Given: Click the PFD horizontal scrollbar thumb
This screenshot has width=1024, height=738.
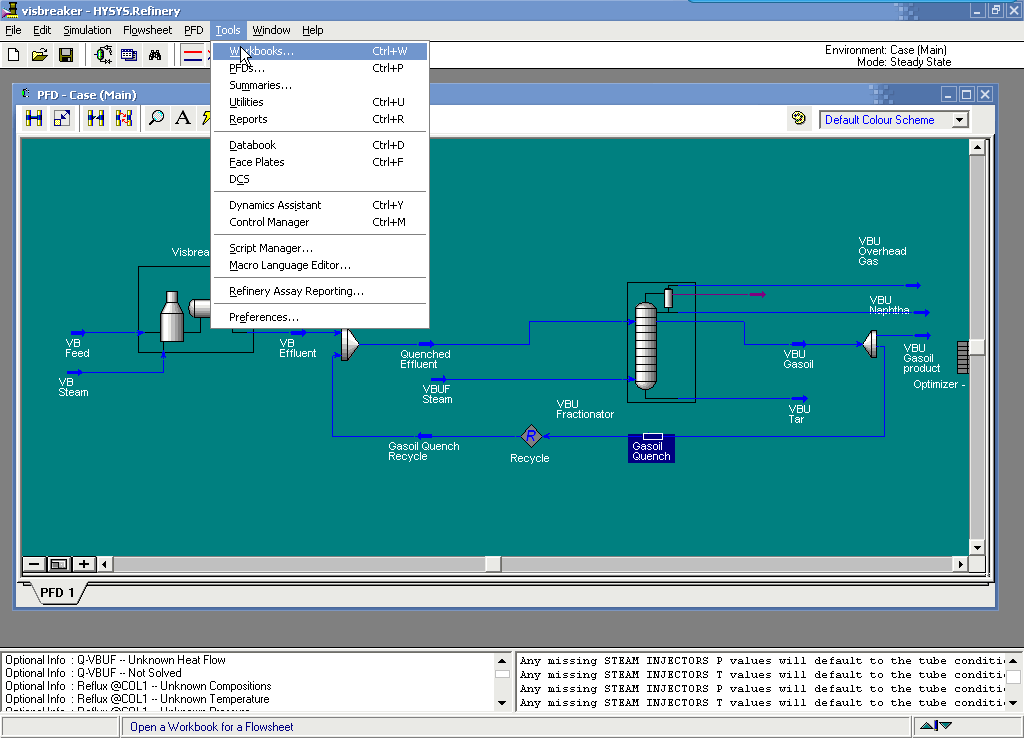Looking at the screenshot, I should (493, 564).
